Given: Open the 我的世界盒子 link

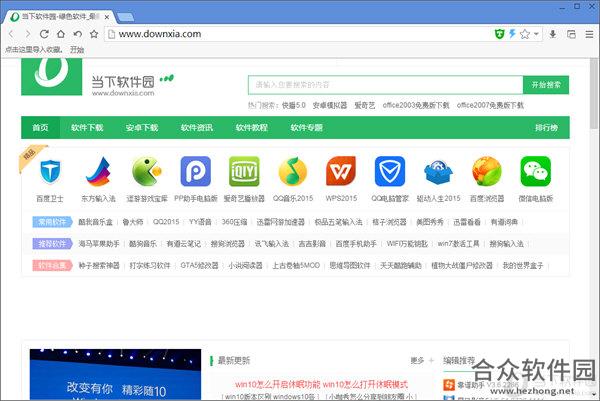Looking at the screenshot, I should 523,265.
